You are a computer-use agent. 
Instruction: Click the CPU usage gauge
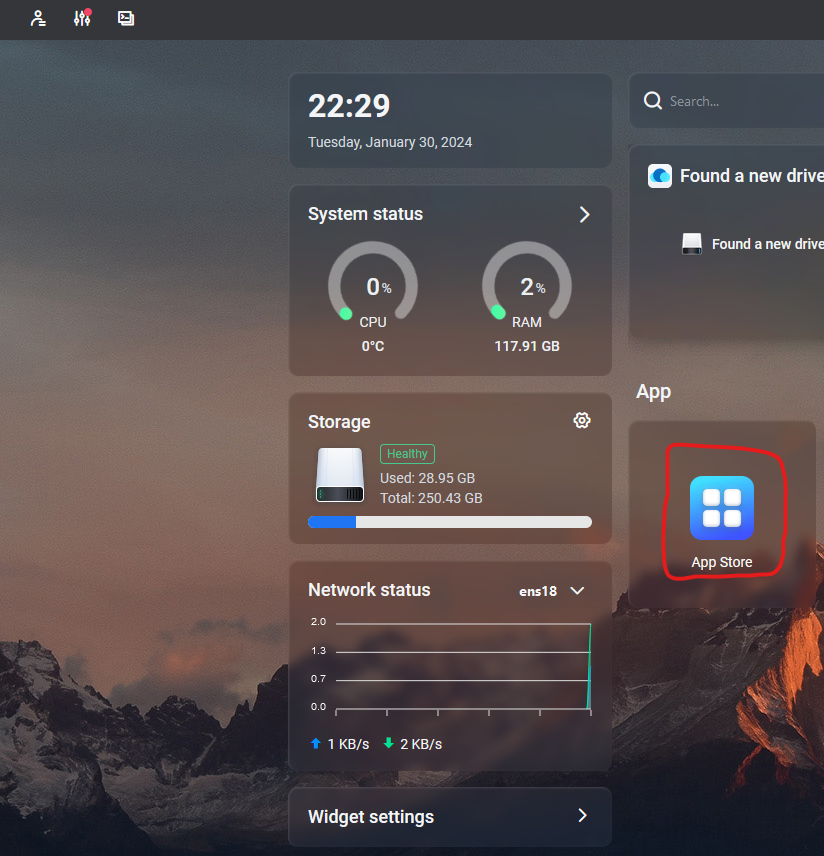pos(373,287)
